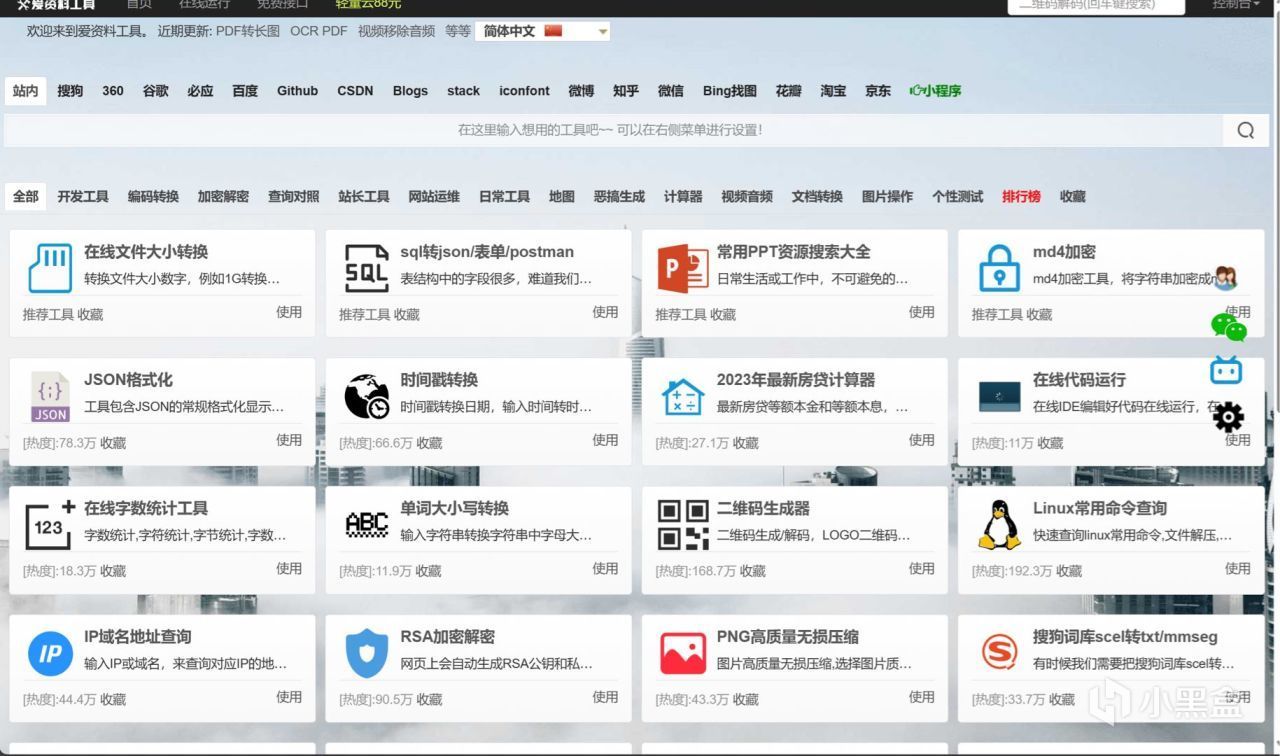Switch search source to 知乎
This screenshot has width=1280, height=756.
[x=626, y=90]
